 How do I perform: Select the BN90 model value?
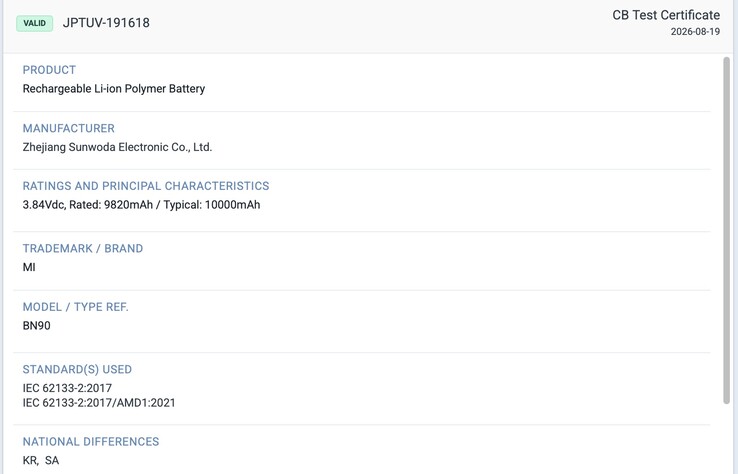[36, 326]
